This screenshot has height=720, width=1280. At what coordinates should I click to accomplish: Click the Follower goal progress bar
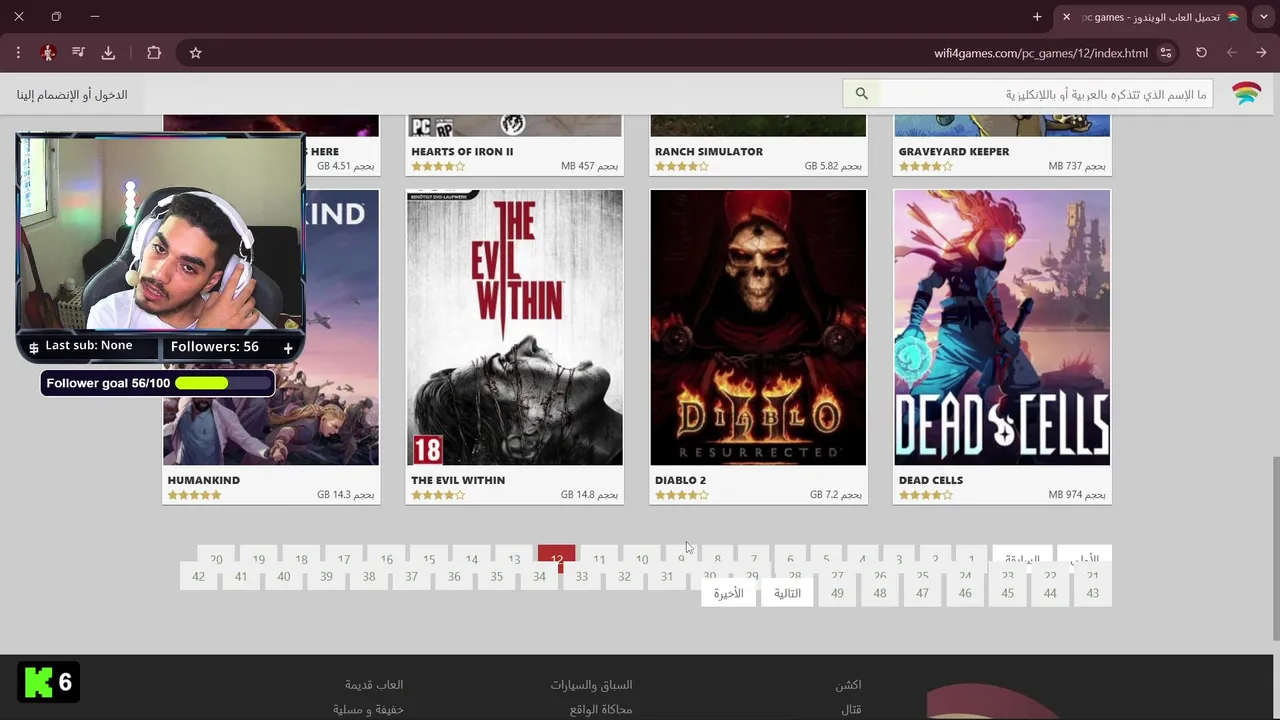point(224,383)
